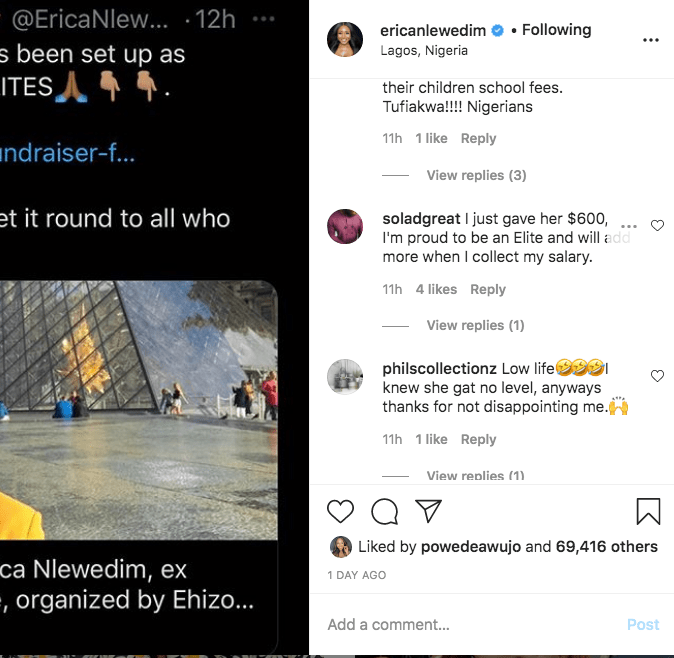The height and width of the screenshot is (658, 674).
Task: Save post with bookmark icon
Action: tap(648, 512)
